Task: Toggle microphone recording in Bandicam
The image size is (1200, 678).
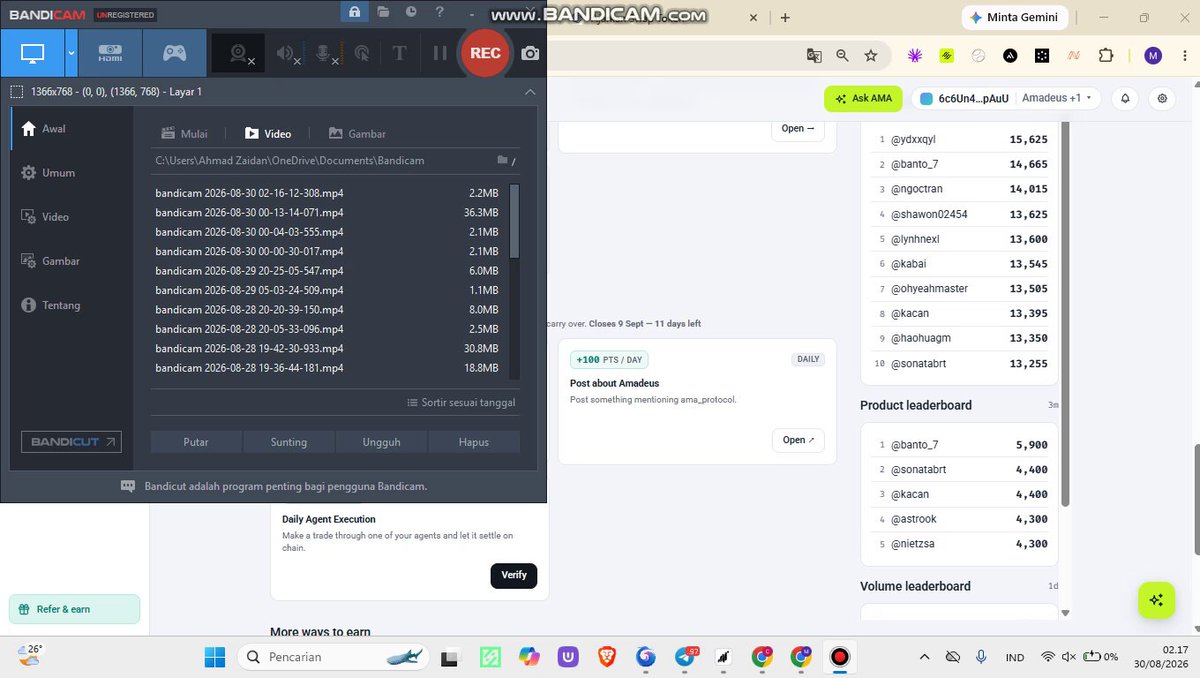Action: [325, 54]
